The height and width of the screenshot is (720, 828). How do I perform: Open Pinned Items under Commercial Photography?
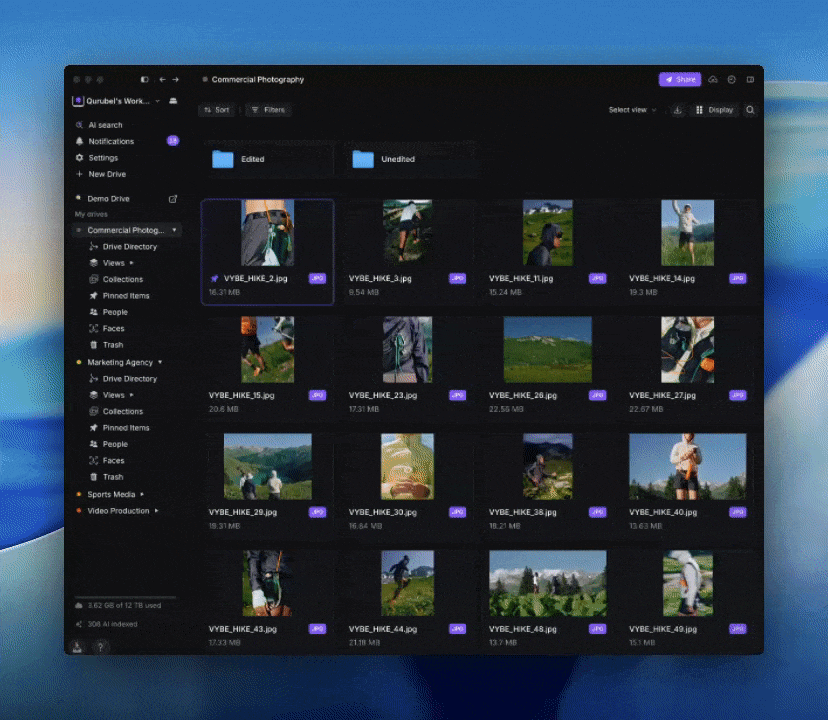tap(126, 296)
